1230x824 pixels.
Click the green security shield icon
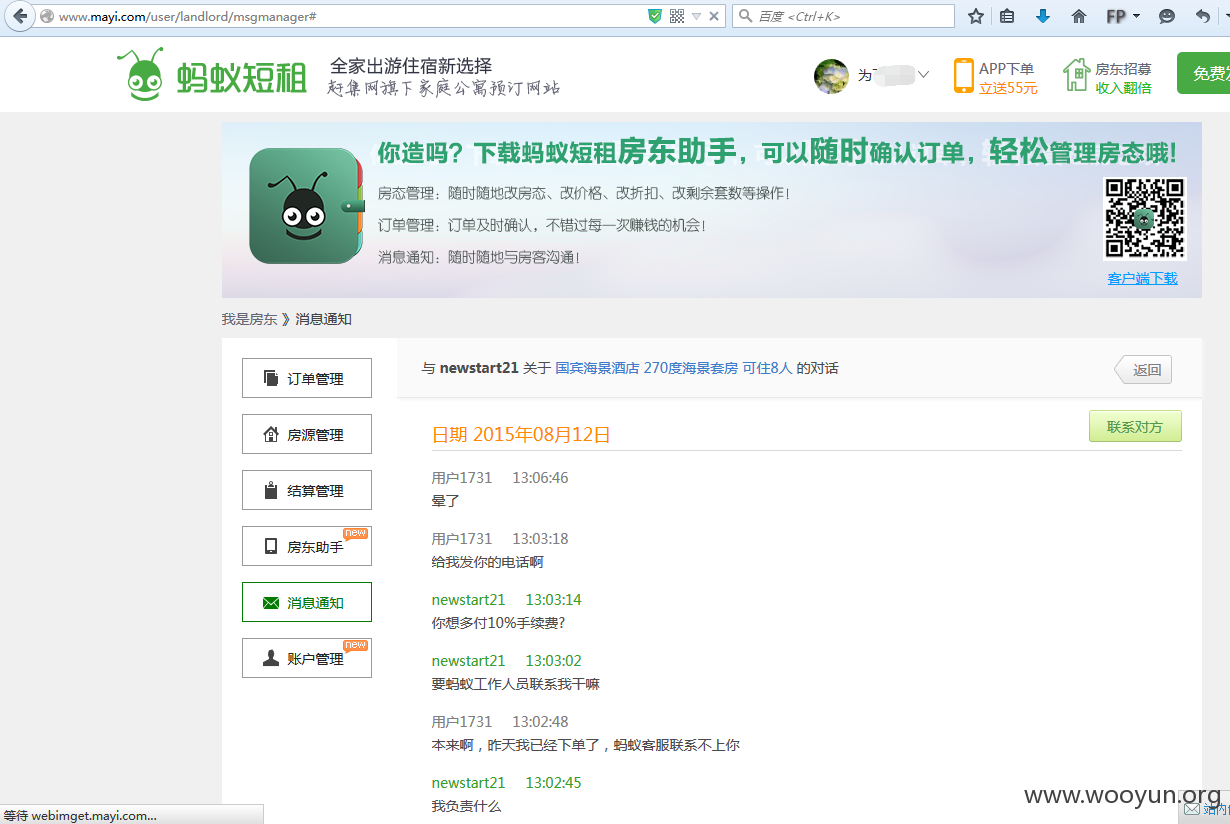click(x=655, y=16)
